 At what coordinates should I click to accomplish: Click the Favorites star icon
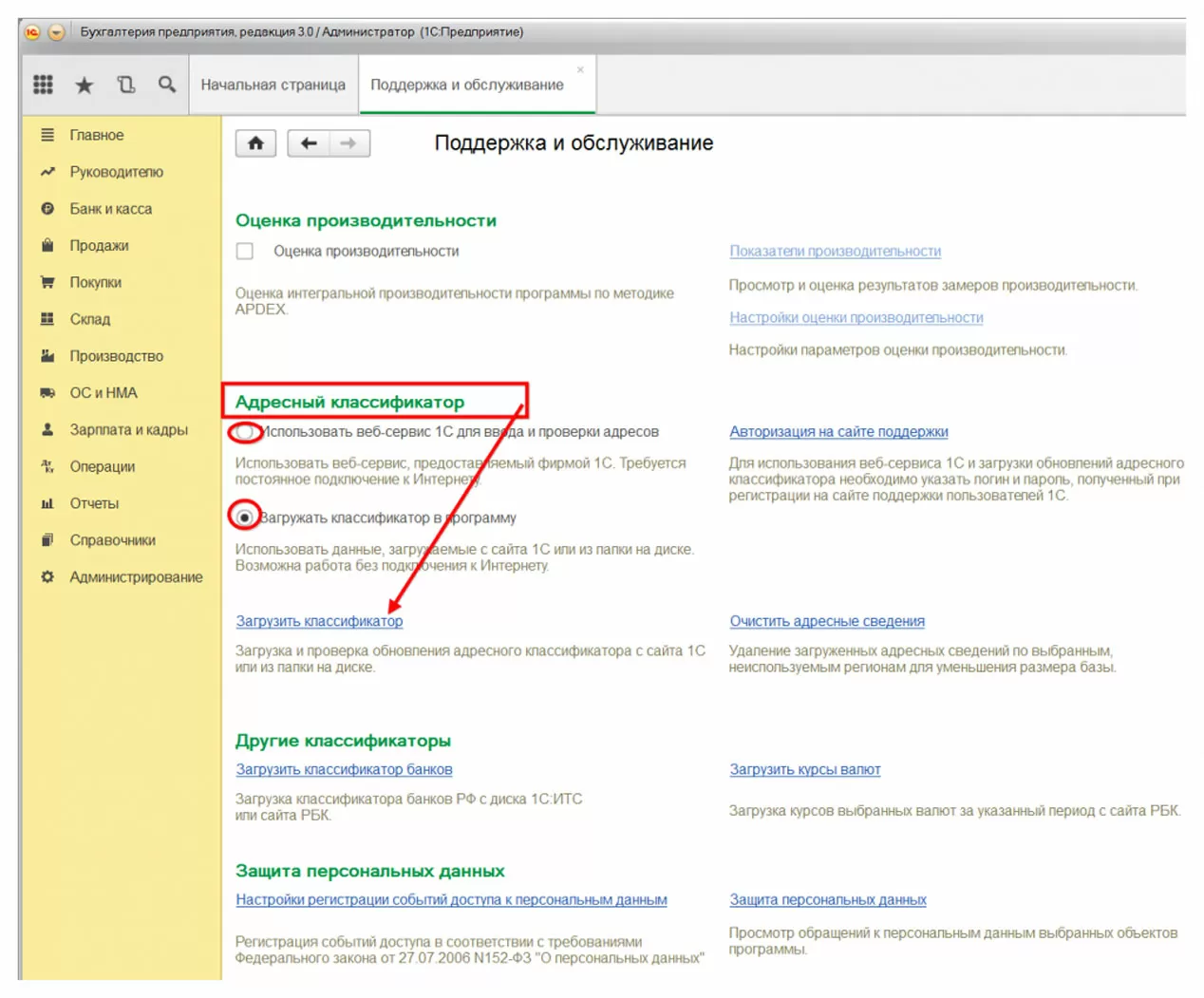(85, 85)
